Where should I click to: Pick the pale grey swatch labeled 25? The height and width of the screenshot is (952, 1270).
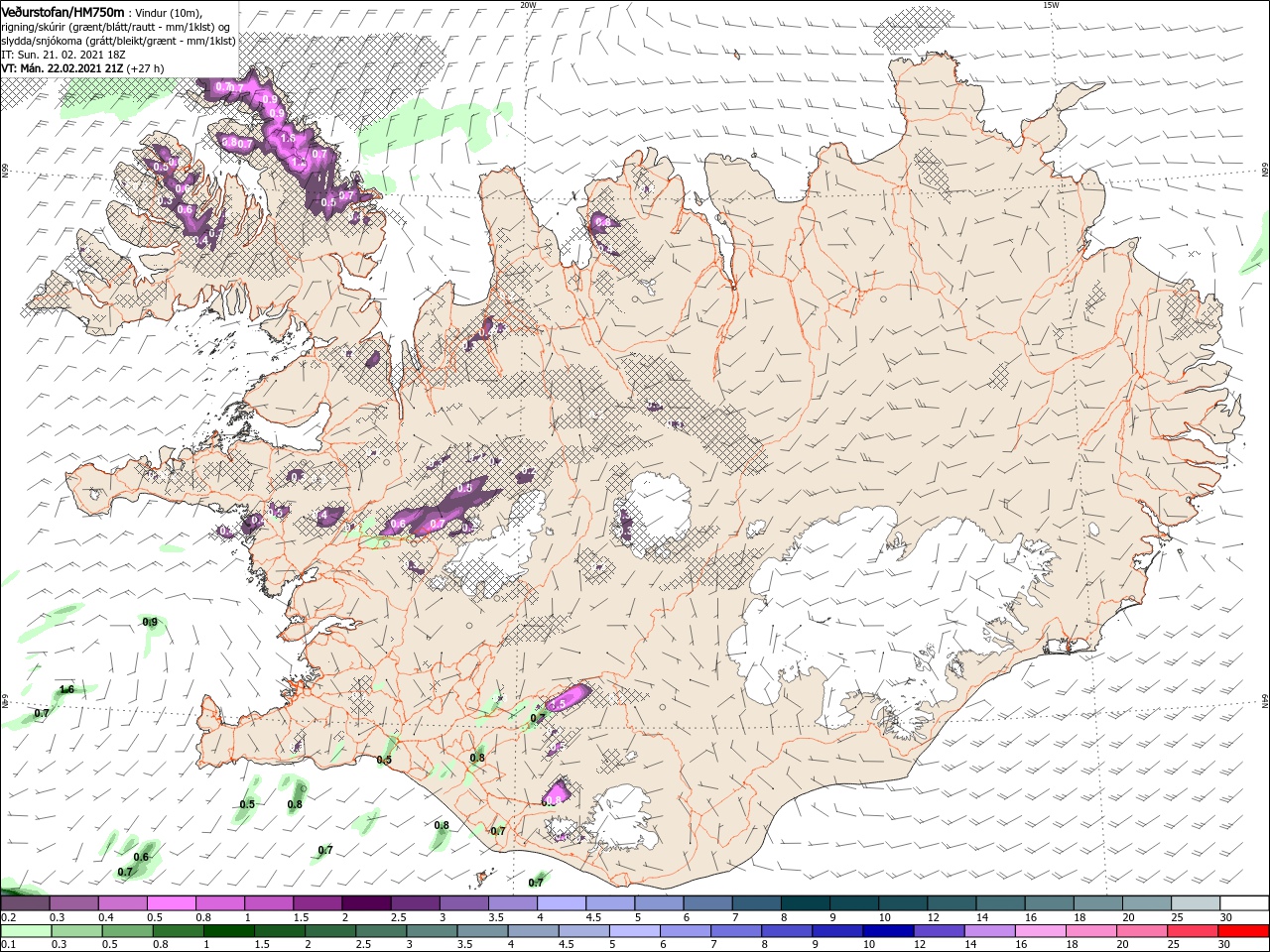(1196, 903)
